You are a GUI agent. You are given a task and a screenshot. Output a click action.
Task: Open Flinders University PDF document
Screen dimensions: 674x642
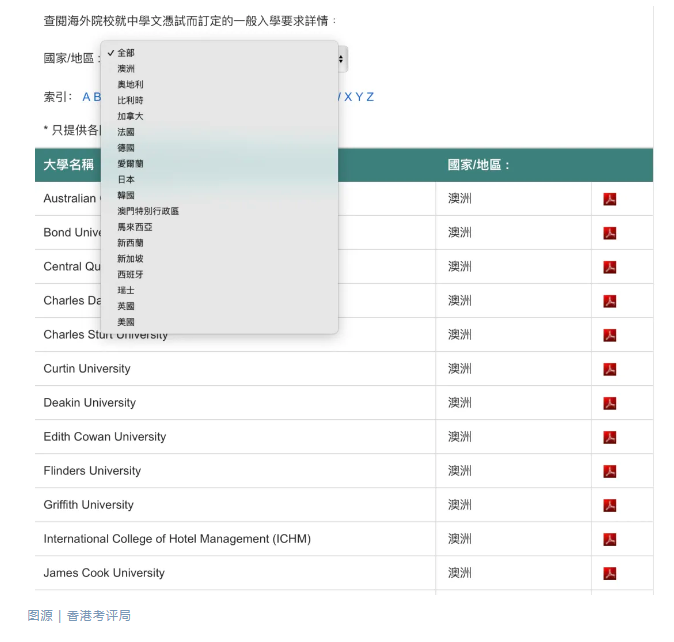point(609,471)
